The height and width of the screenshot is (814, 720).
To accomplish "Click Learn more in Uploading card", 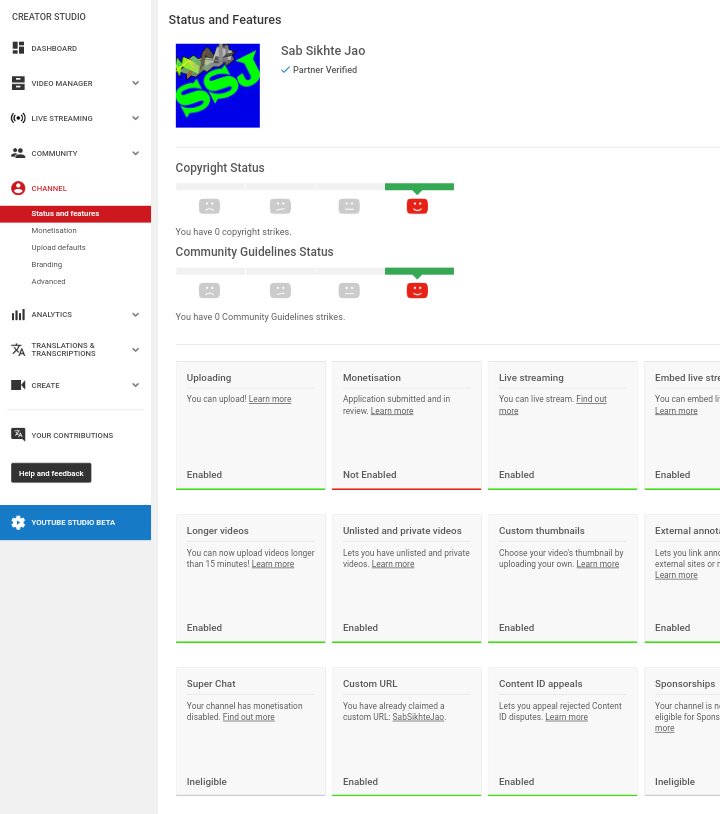I will click(270, 399).
